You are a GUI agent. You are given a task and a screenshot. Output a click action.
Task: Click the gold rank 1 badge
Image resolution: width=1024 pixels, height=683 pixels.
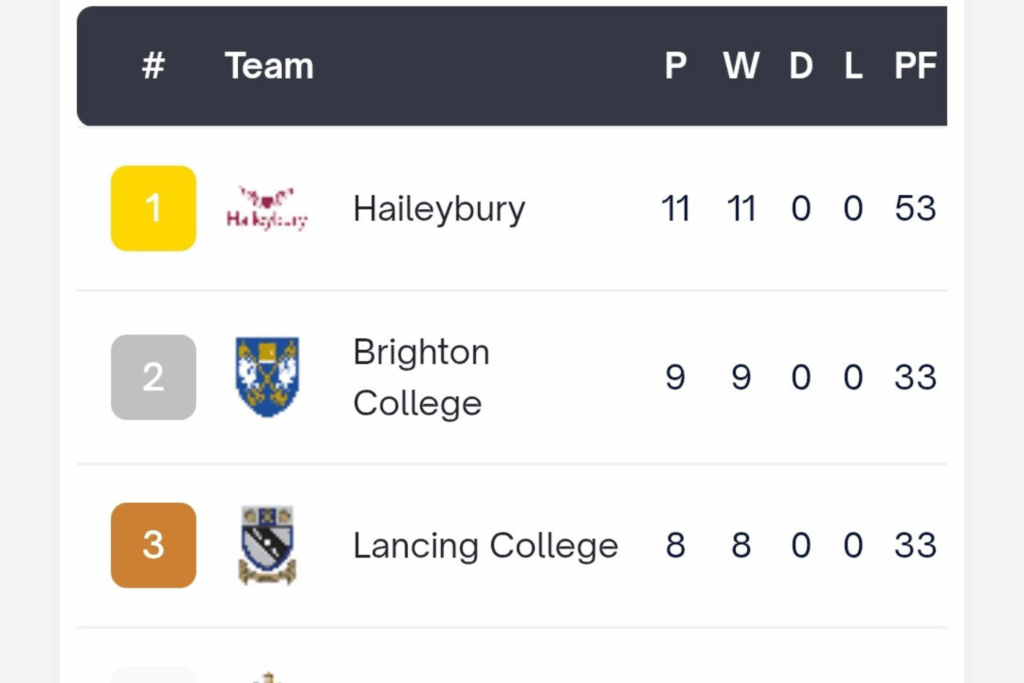point(153,208)
